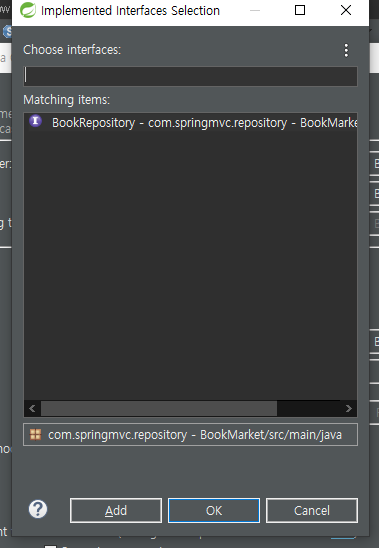The width and height of the screenshot is (379, 548).
Task: Click the package icon beside com.springmvc.repository
Action: pyautogui.click(x=35, y=434)
